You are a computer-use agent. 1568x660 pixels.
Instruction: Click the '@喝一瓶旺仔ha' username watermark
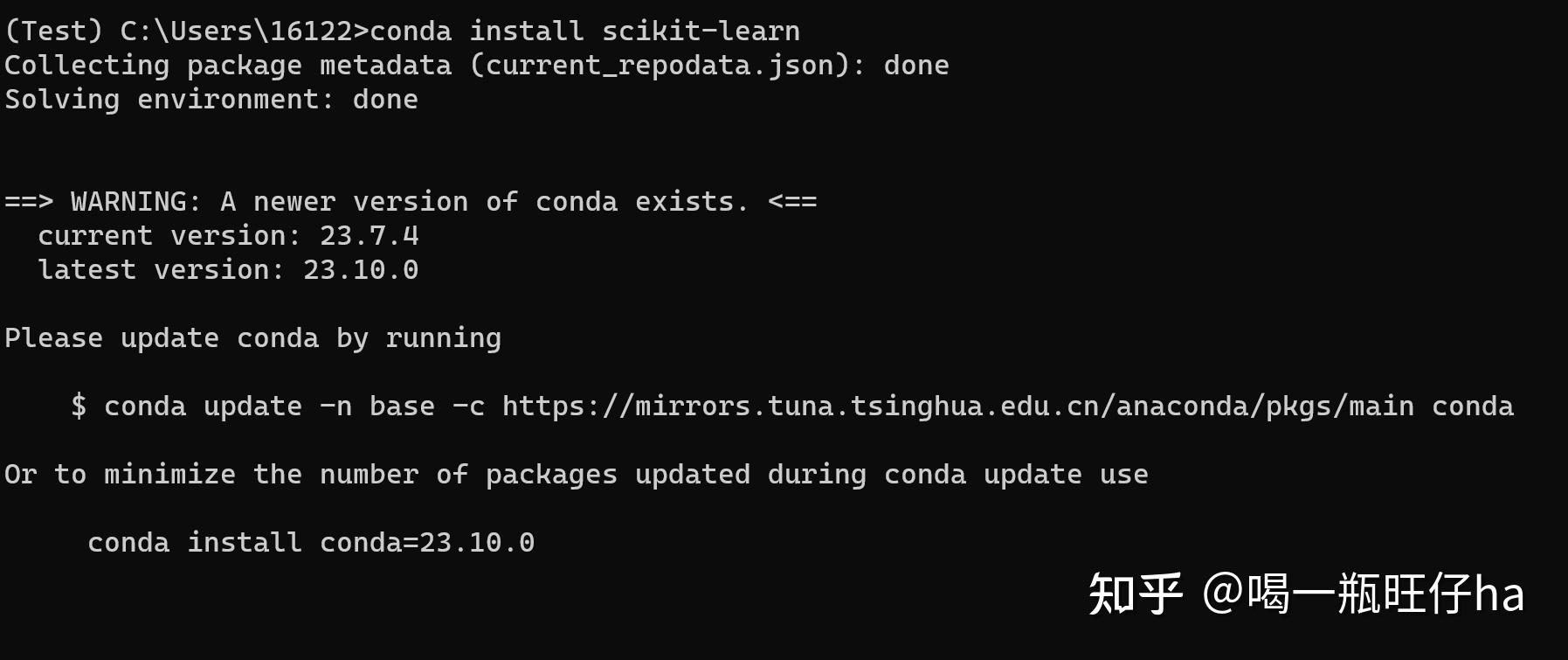pos(1363,594)
